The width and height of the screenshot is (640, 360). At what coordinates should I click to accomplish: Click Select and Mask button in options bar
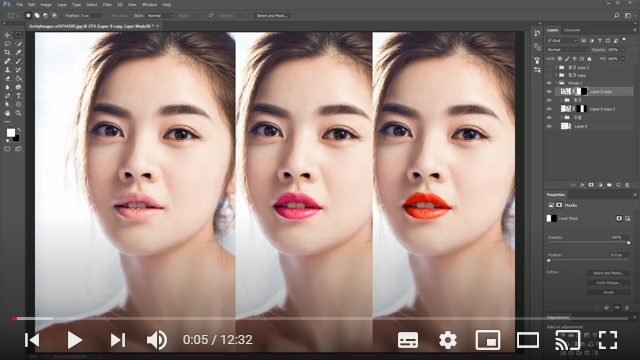coord(272,16)
